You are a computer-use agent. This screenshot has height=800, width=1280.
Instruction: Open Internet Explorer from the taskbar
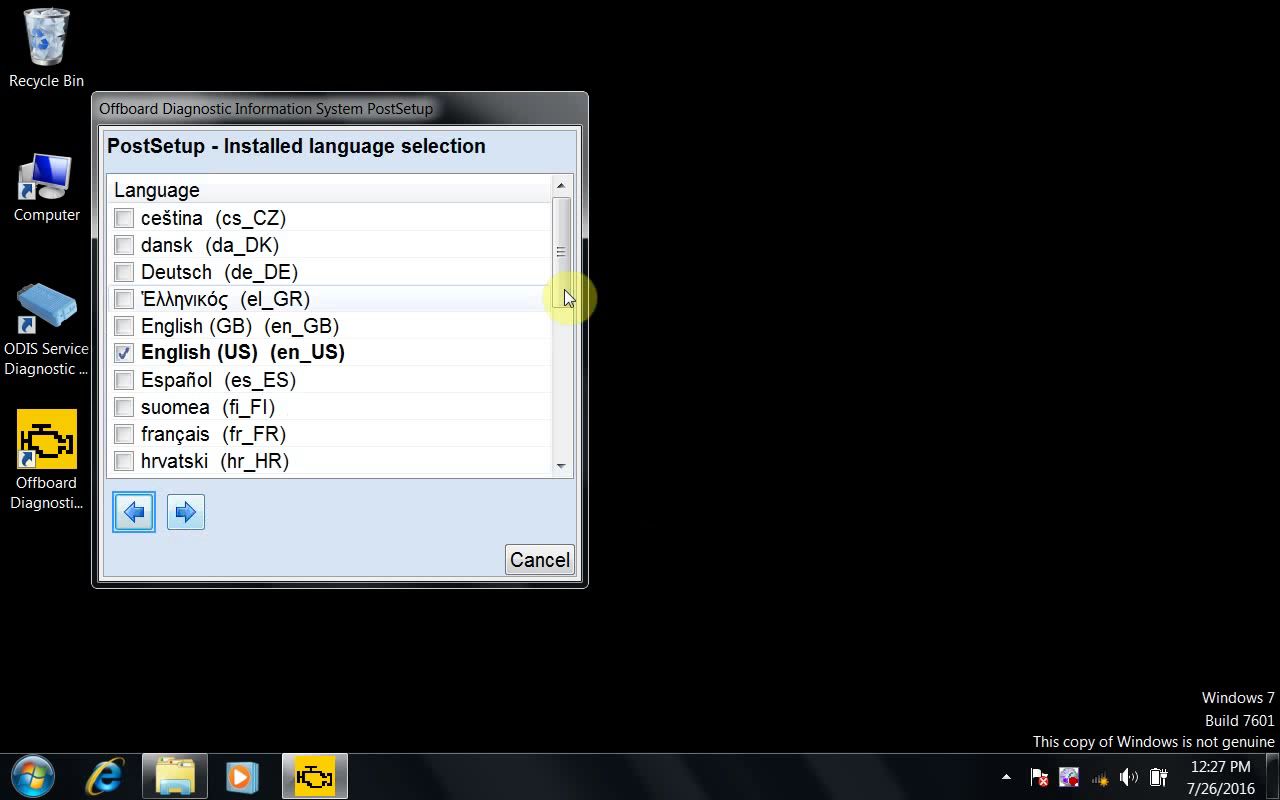click(x=105, y=777)
